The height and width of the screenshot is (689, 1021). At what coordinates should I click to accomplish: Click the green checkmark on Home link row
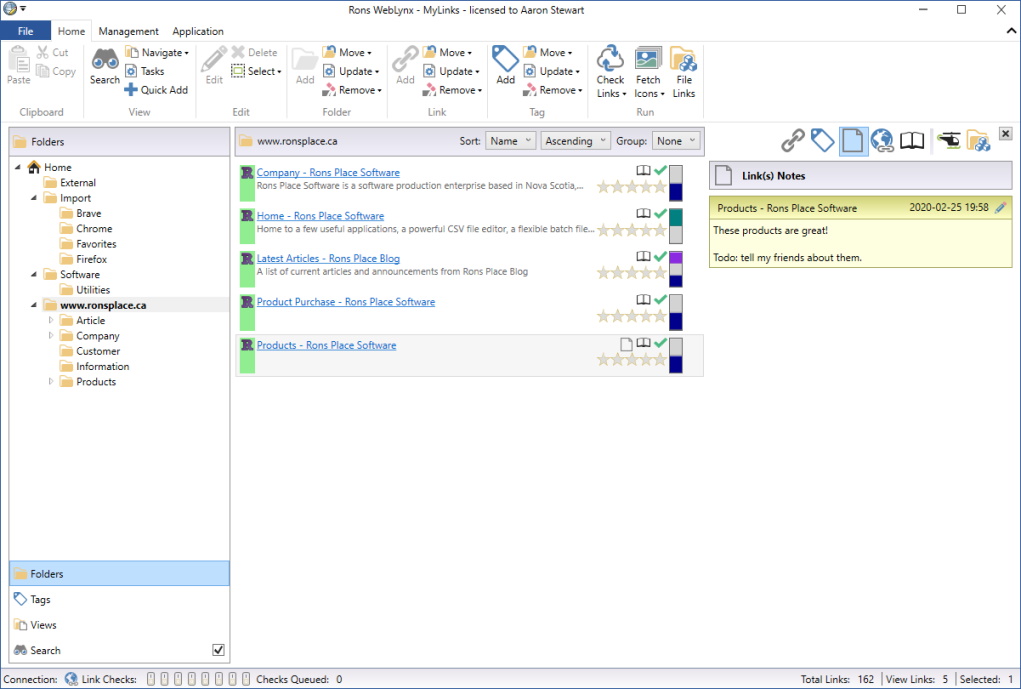click(x=660, y=214)
